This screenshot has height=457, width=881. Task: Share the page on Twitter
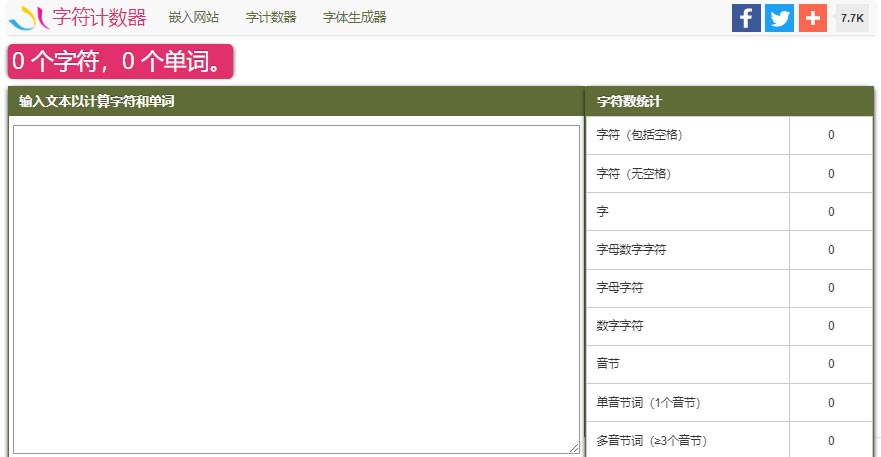(779, 18)
